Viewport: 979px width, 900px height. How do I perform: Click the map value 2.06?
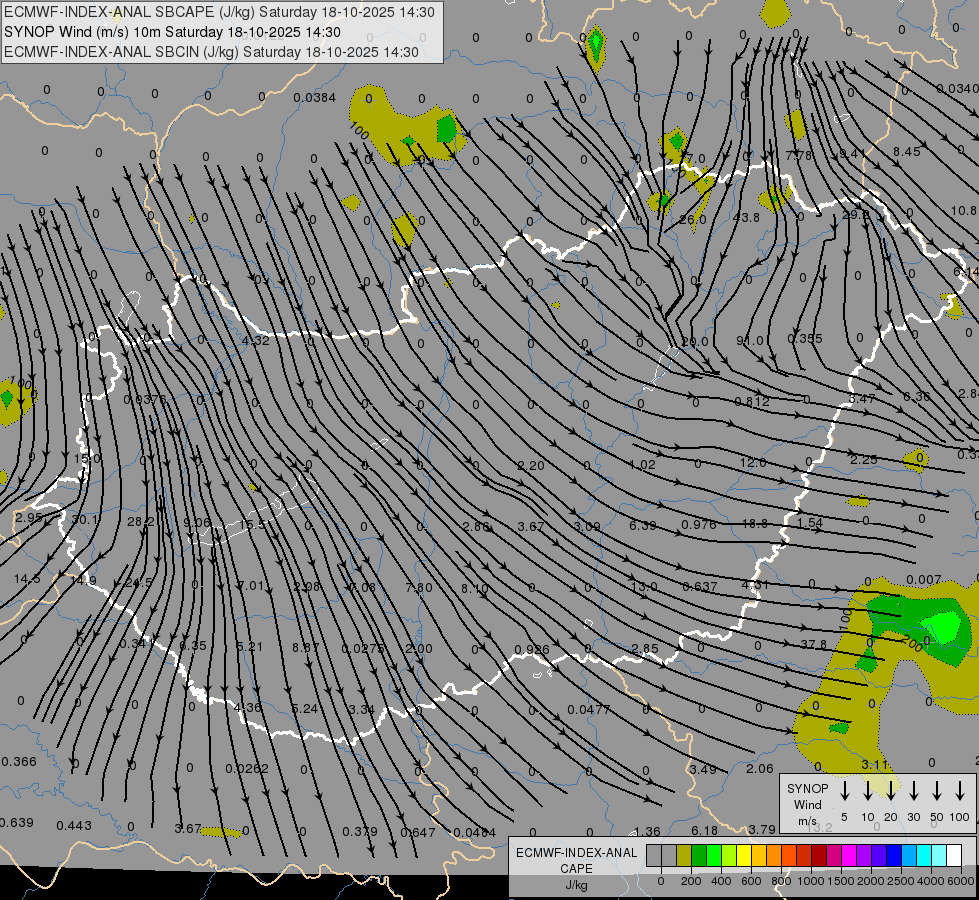coord(760,769)
